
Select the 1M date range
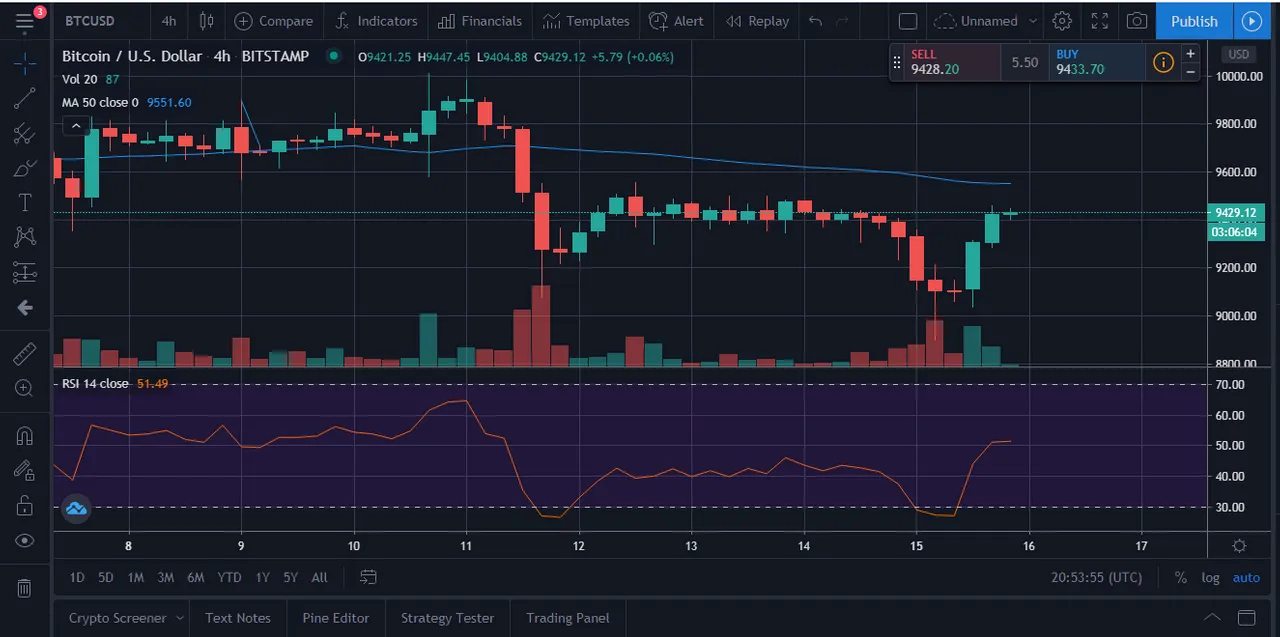[136, 577]
